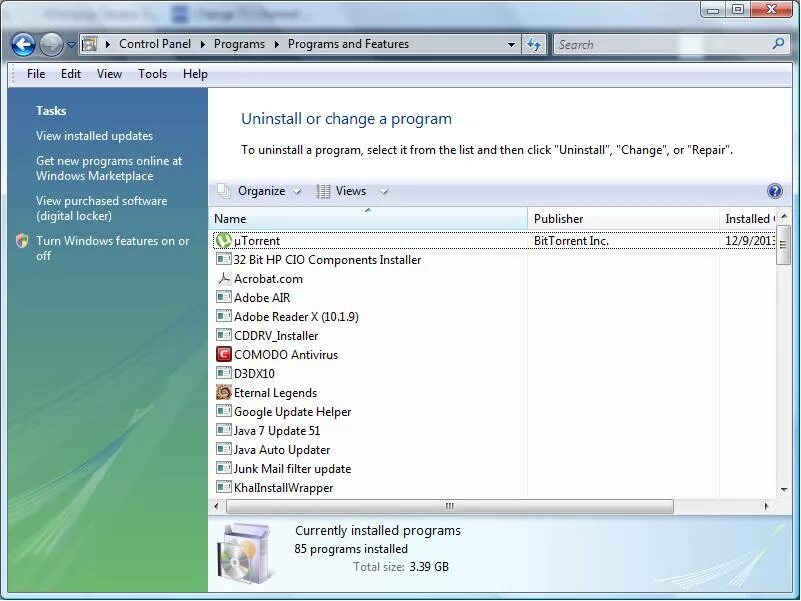The image size is (801, 601).
Task: Click the blue Help question mark icon
Action: pos(774,191)
